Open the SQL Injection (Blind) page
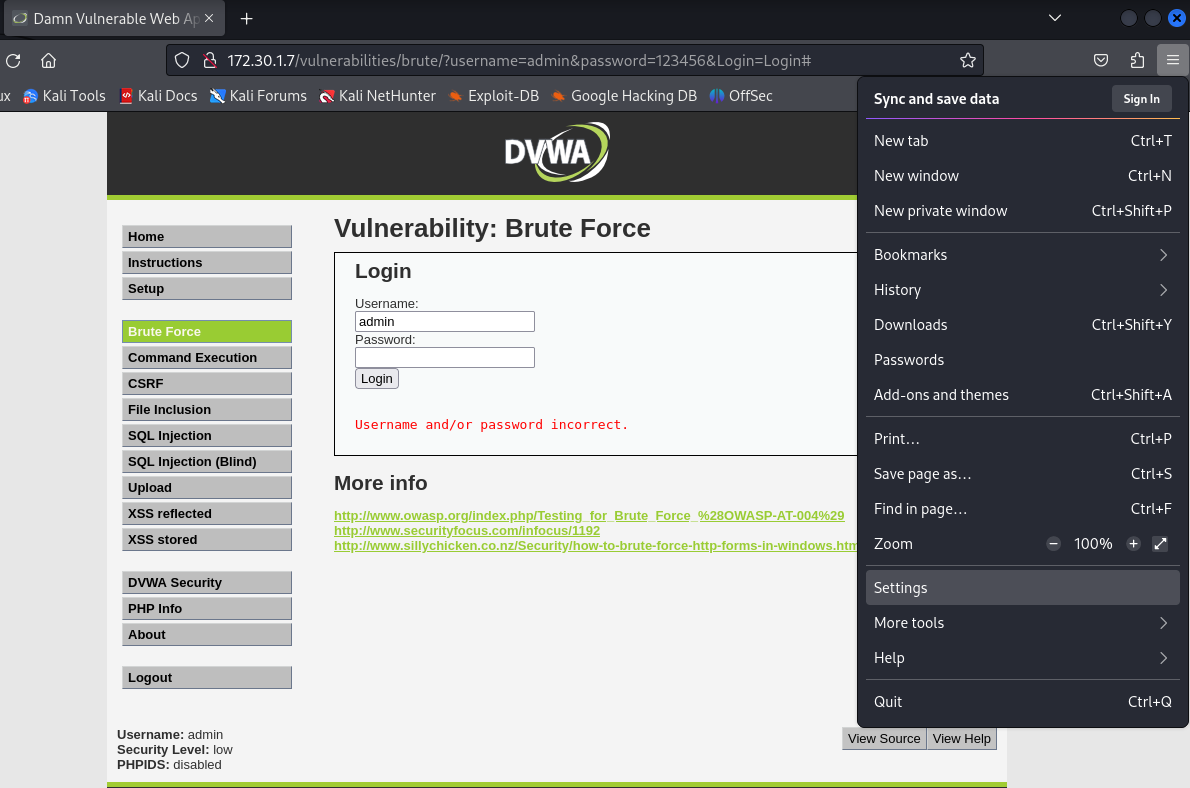 click(x=206, y=461)
